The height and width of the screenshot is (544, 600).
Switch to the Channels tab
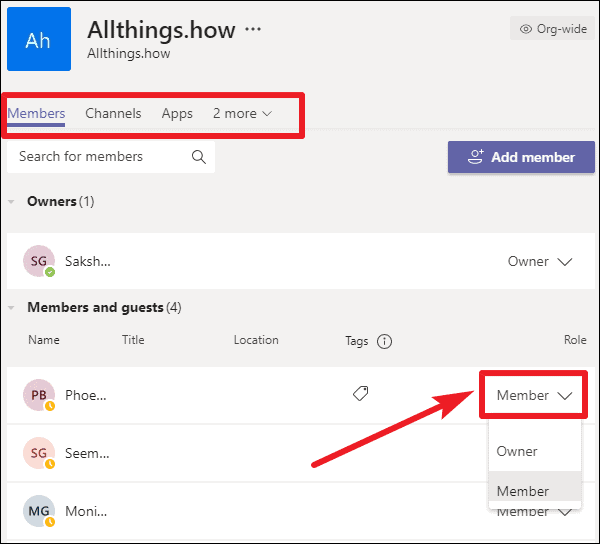113,114
